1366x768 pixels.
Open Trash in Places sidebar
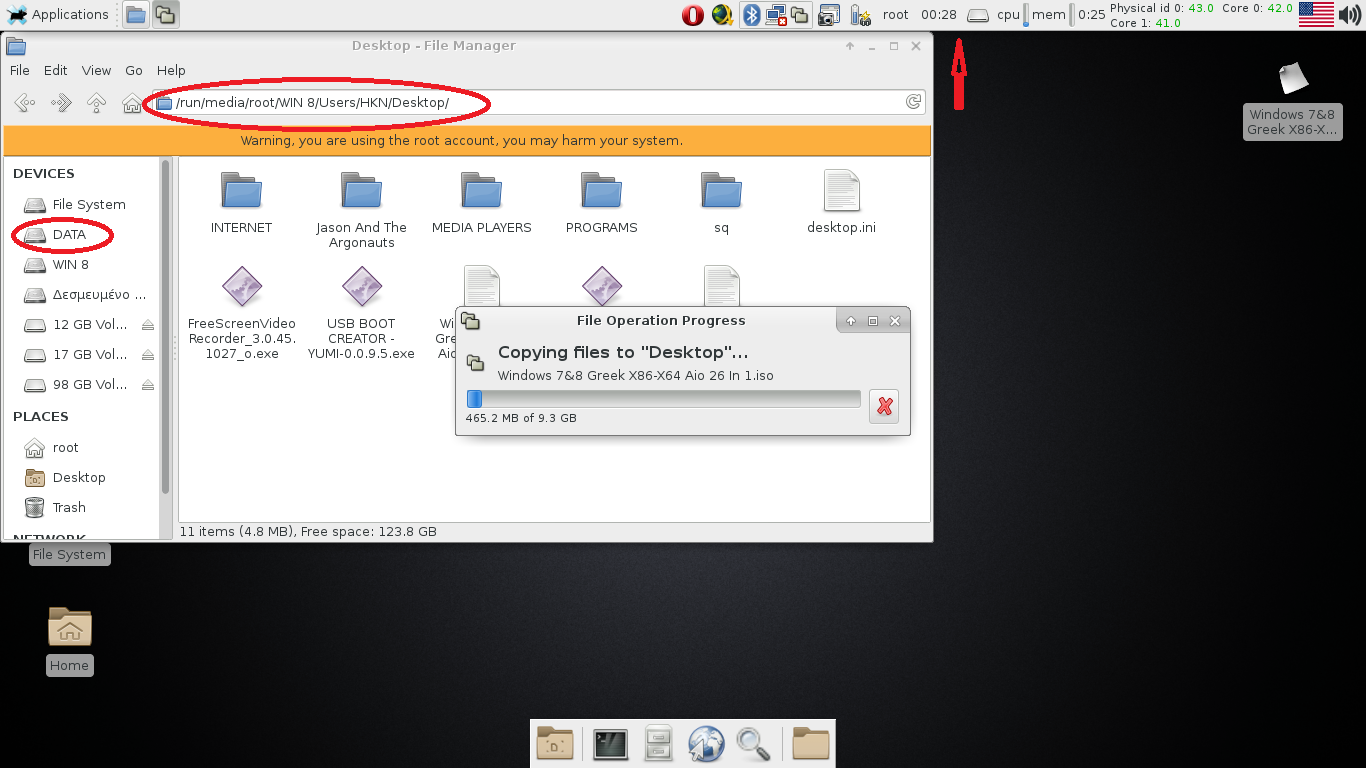(69, 508)
